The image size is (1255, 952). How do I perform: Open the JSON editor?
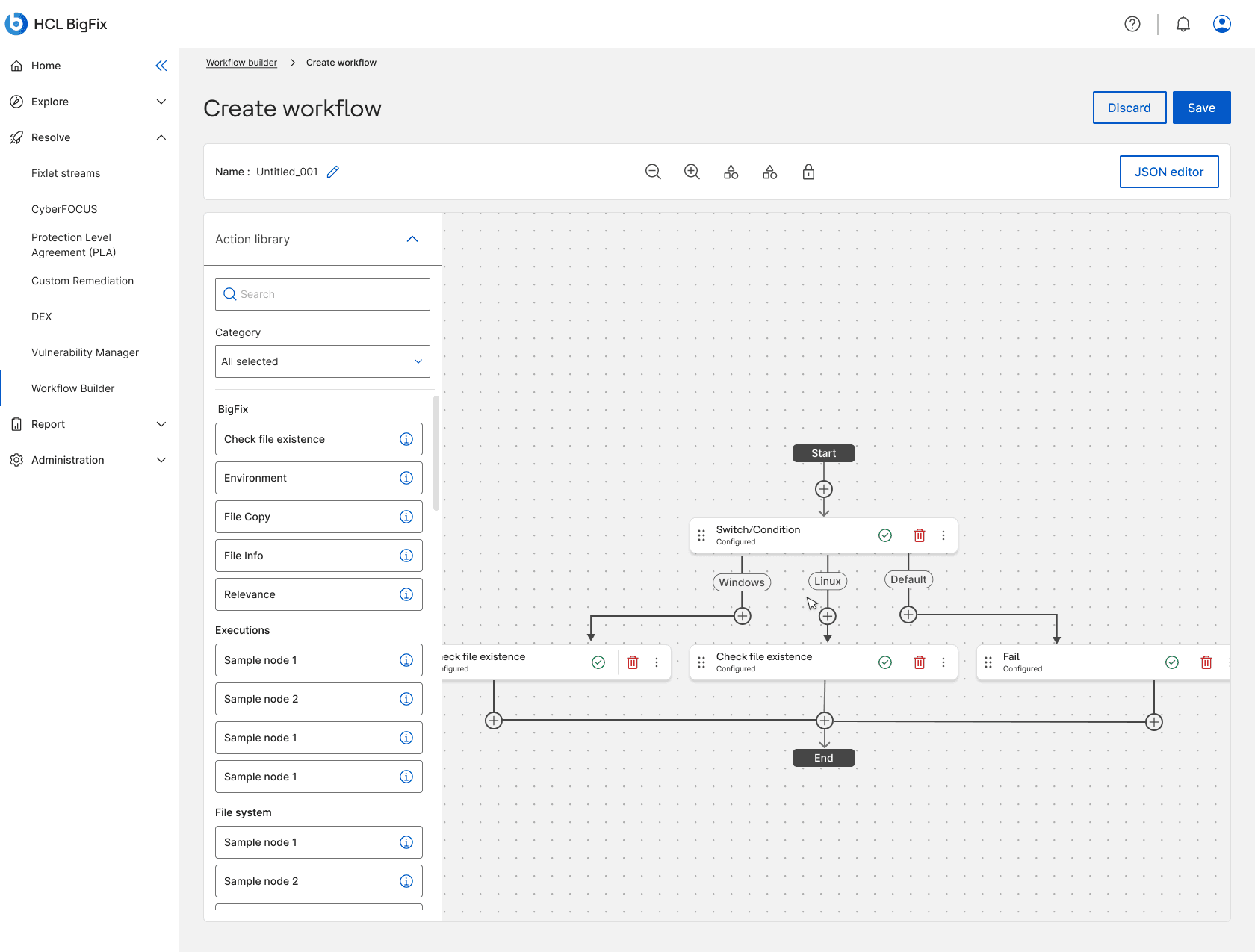(1169, 172)
